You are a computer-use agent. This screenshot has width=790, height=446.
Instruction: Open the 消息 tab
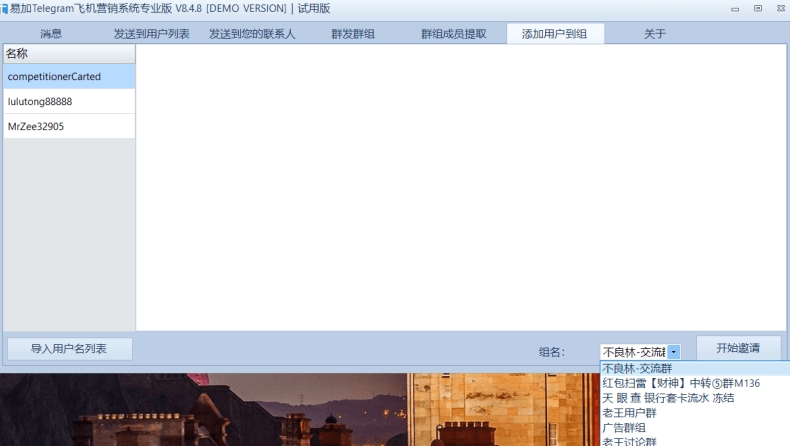tap(50, 34)
